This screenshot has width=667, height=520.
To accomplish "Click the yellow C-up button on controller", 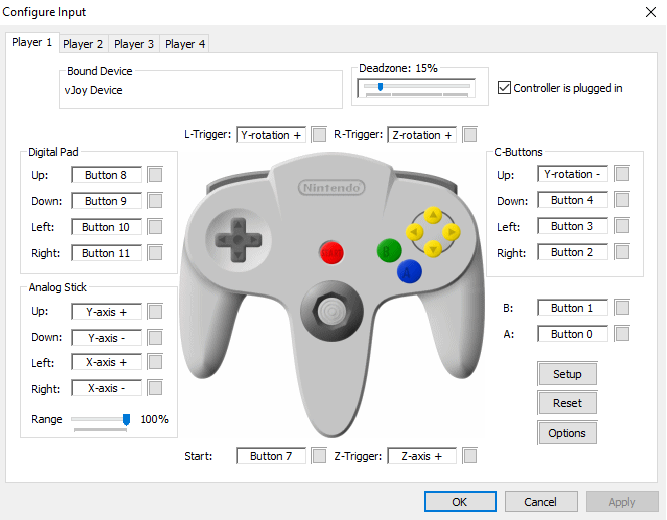I will (x=432, y=214).
